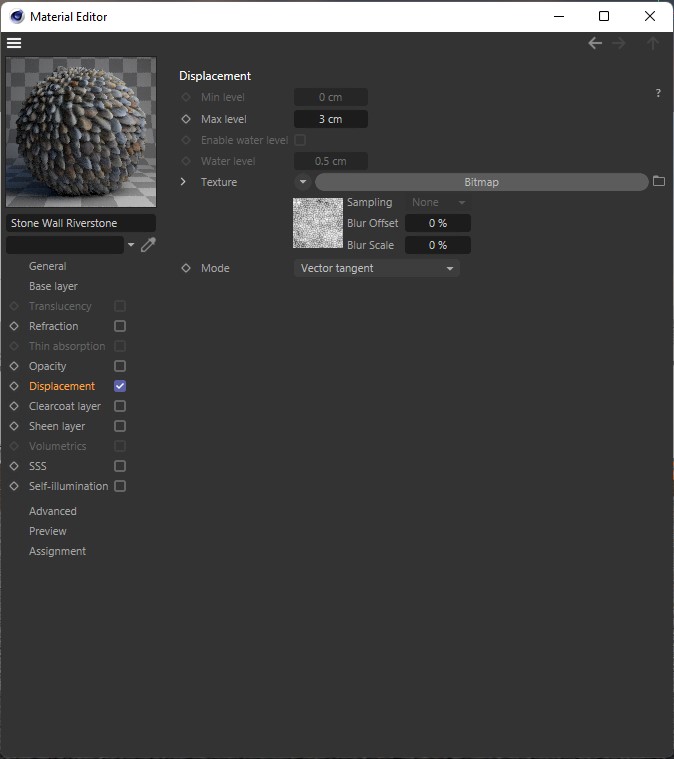This screenshot has width=674, height=759.
Task: Click the Refraction keyframe diamond
Action: [x=14, y=326]
